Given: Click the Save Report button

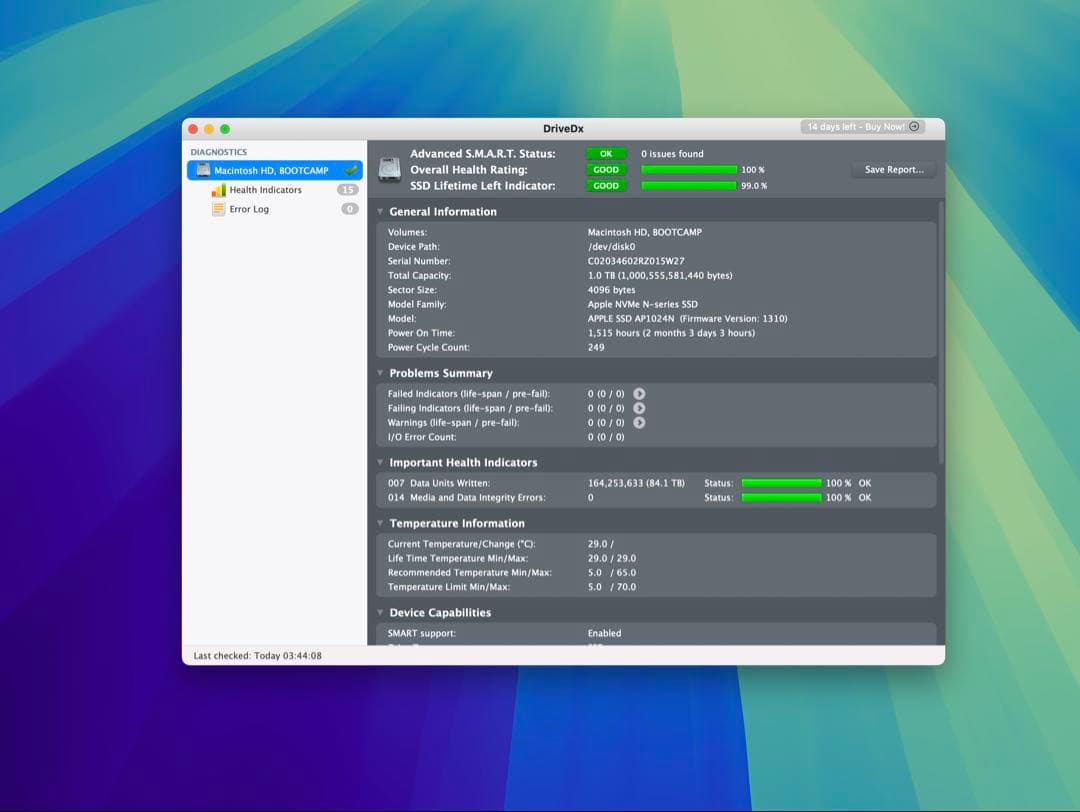Looking at the screenshot, I should tap(893, 170).
